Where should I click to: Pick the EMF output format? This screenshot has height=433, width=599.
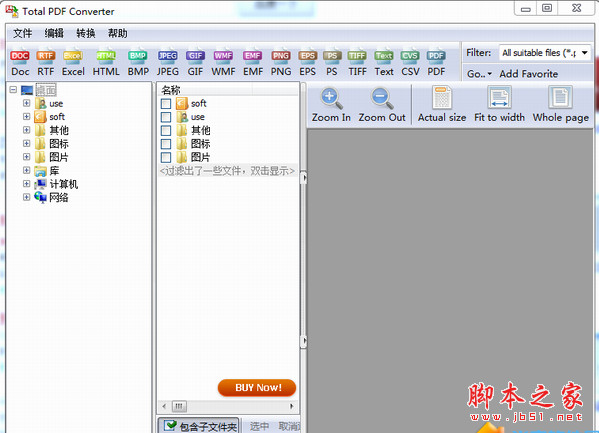(x=253, y=63)
